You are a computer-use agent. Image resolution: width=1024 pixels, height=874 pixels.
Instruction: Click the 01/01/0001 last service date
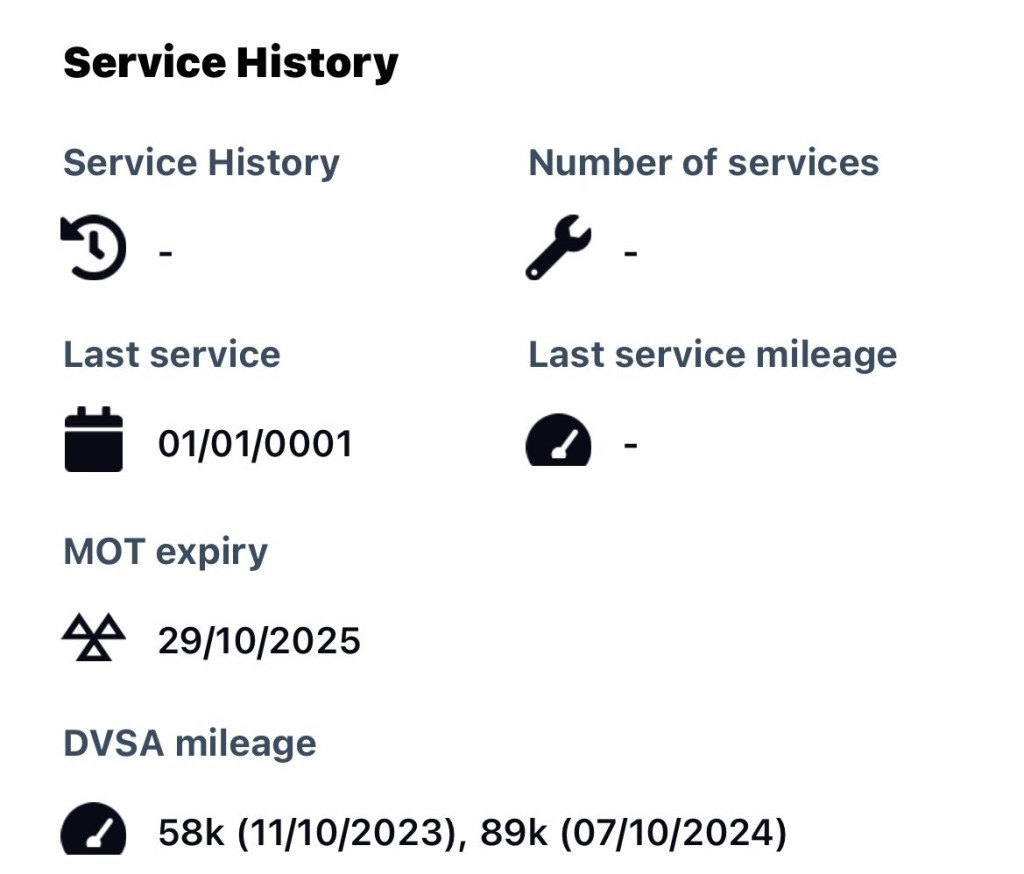(255, 444)
